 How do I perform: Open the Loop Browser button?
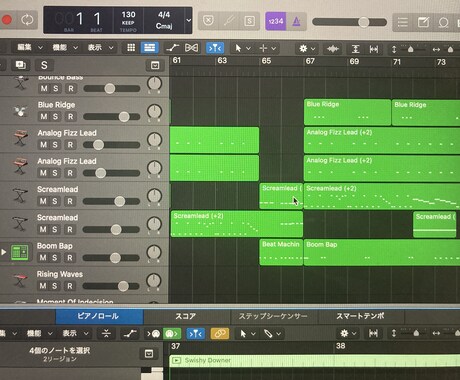pyautogui.click(x=443, y=22)
